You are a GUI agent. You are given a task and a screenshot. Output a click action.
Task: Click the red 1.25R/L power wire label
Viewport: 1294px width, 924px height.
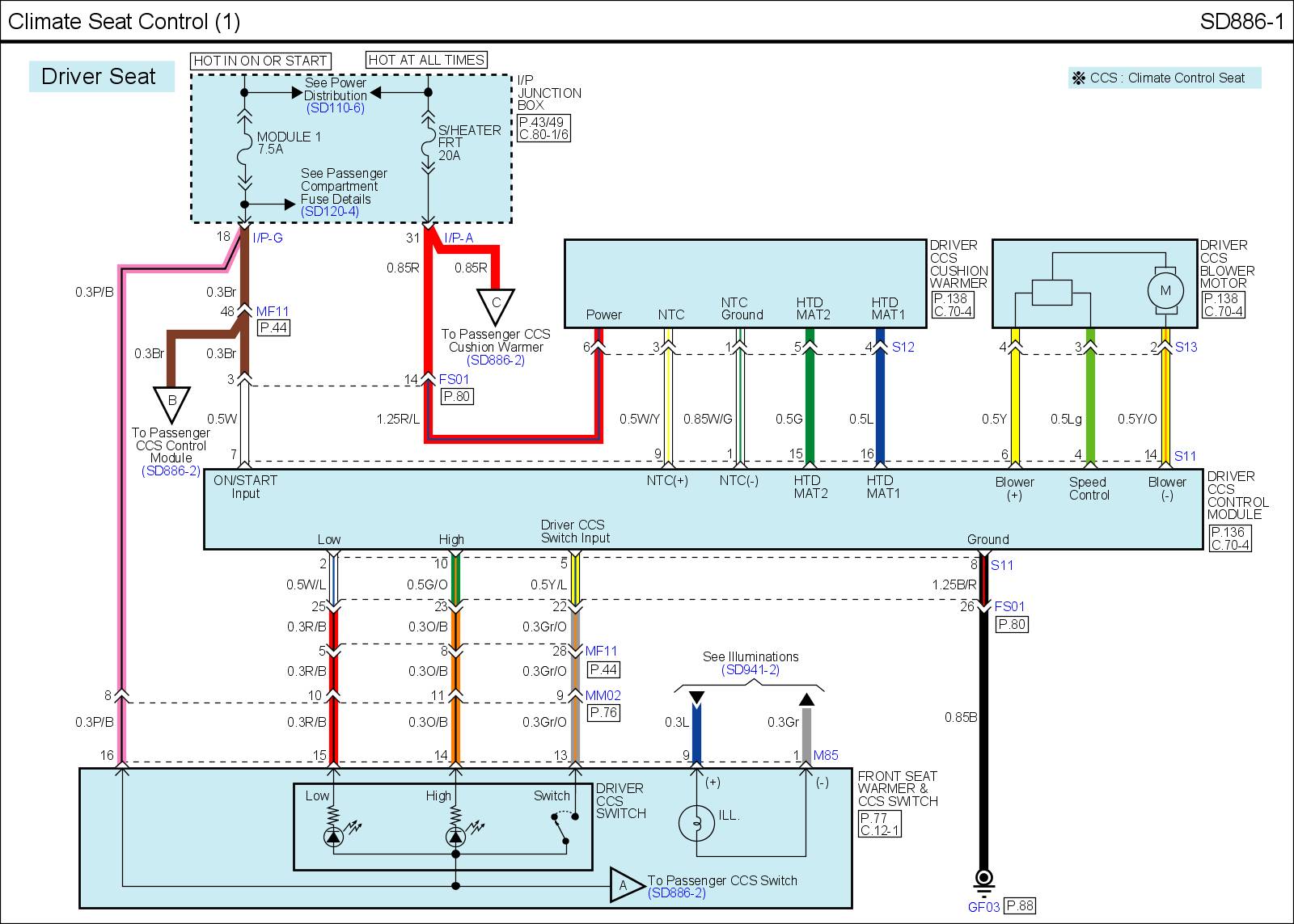pyautogui.click(x=399, y=419)
